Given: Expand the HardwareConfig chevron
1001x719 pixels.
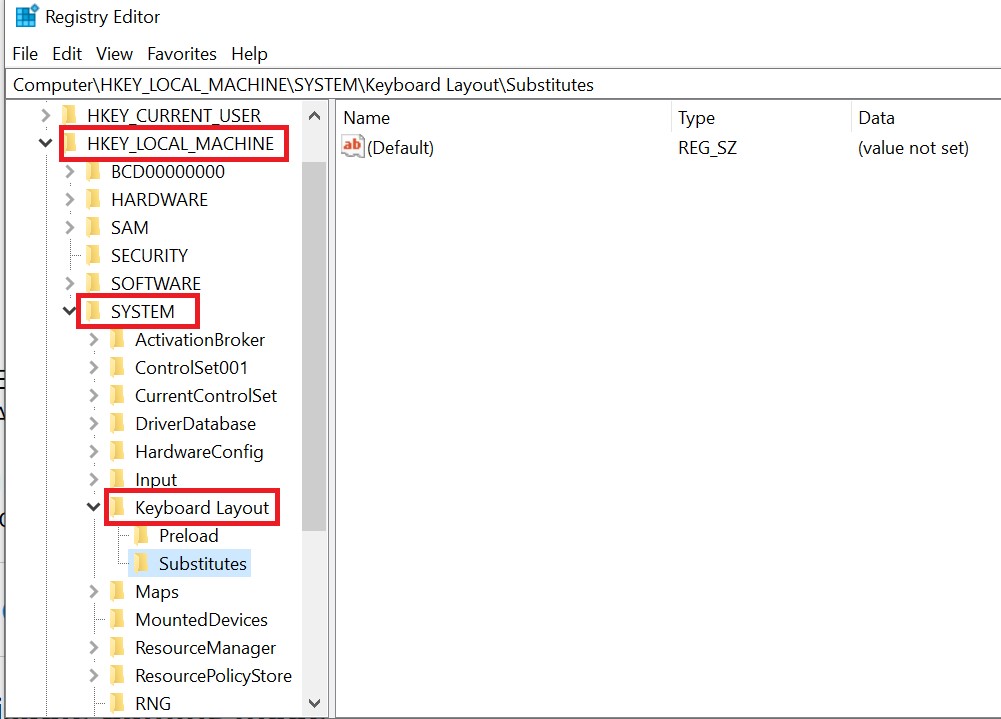Looking at the screenshot, I should click(94, 451).
